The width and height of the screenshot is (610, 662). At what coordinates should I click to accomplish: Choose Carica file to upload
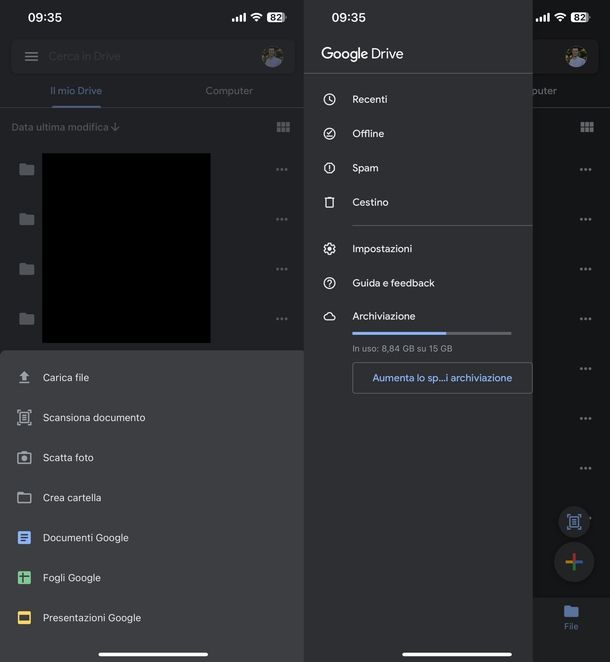pos(66,378)
